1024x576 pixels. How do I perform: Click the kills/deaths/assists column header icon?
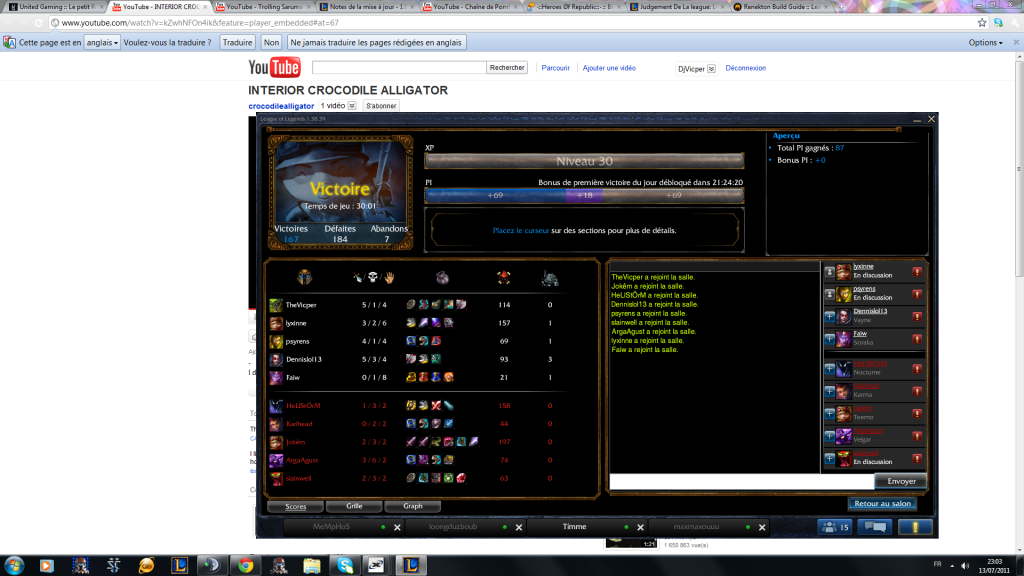click(x=373, y=278)
